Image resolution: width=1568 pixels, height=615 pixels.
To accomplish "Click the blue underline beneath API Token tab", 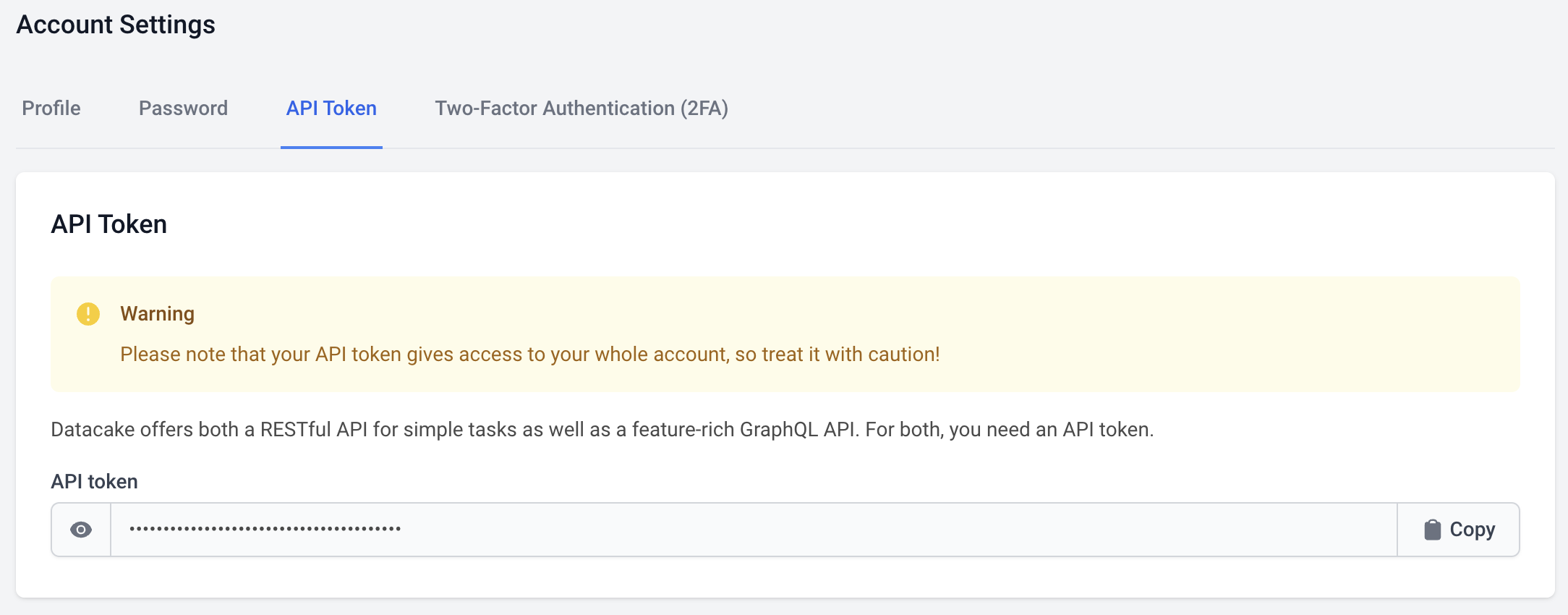I will pyautogui.click(x=331, y=147).
